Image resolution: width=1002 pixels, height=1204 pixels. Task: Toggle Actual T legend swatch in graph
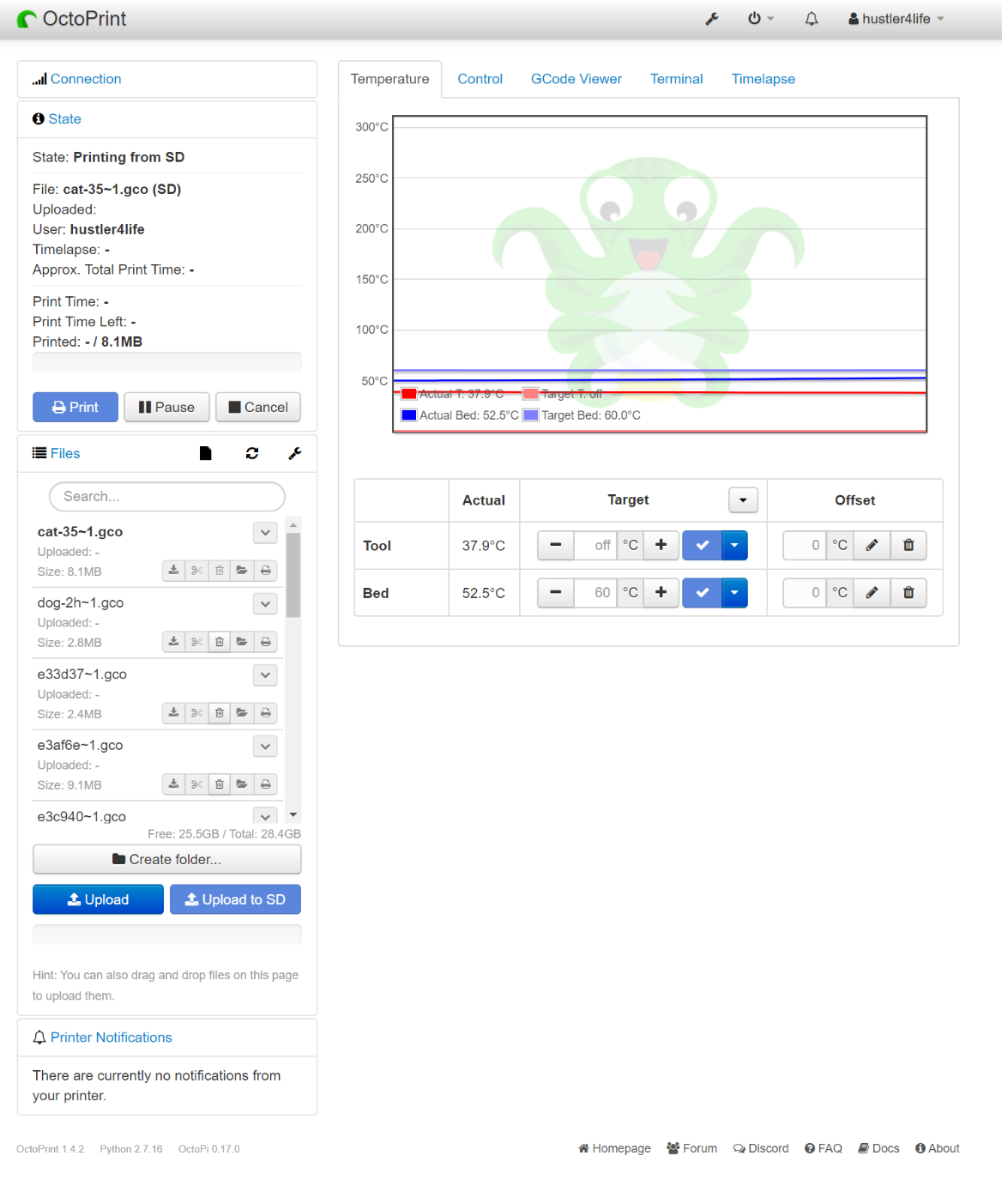click(409, 394)
